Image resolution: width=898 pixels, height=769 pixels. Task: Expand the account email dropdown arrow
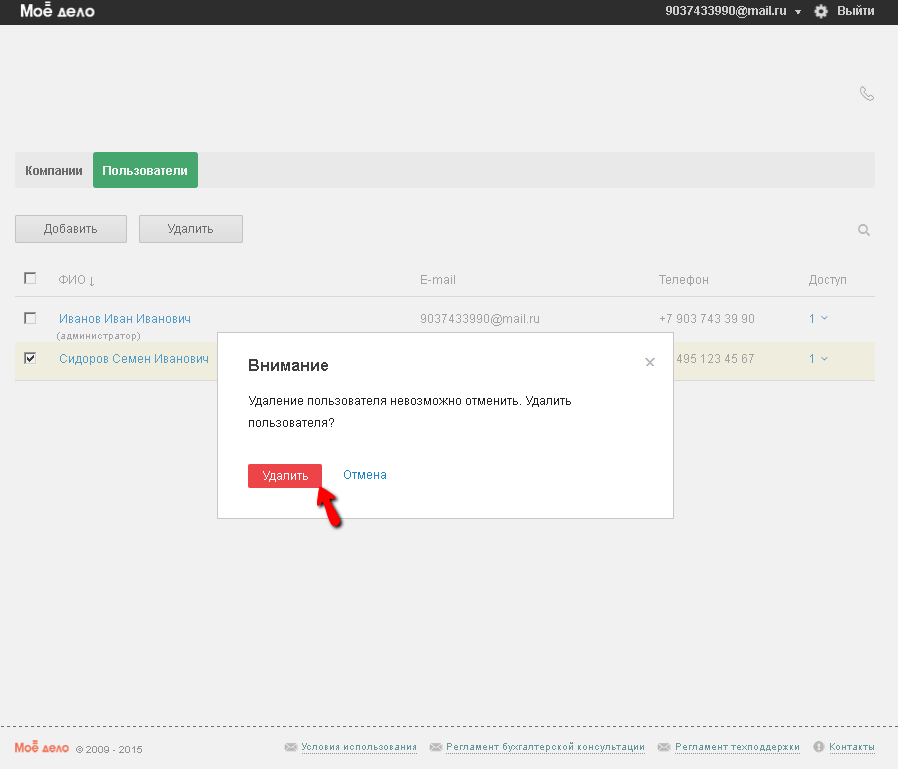(798, 12)
